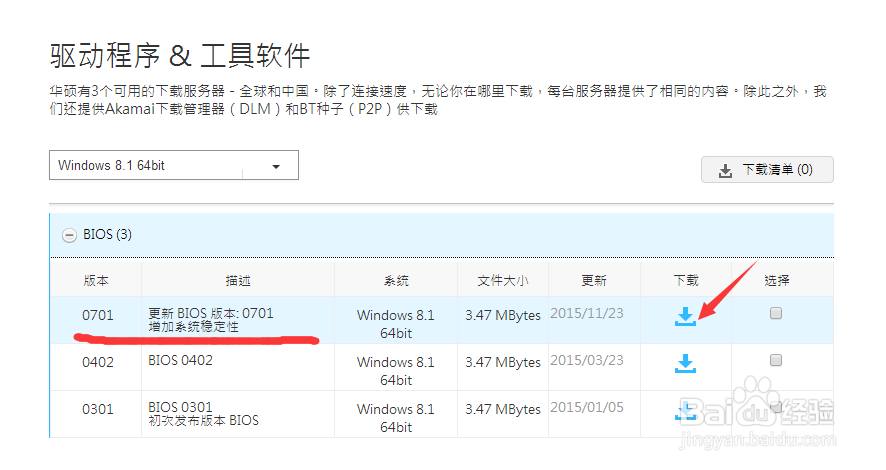The image size is (886, 470).
Task: Download BIOS version 0701
Action: point(685,316)
